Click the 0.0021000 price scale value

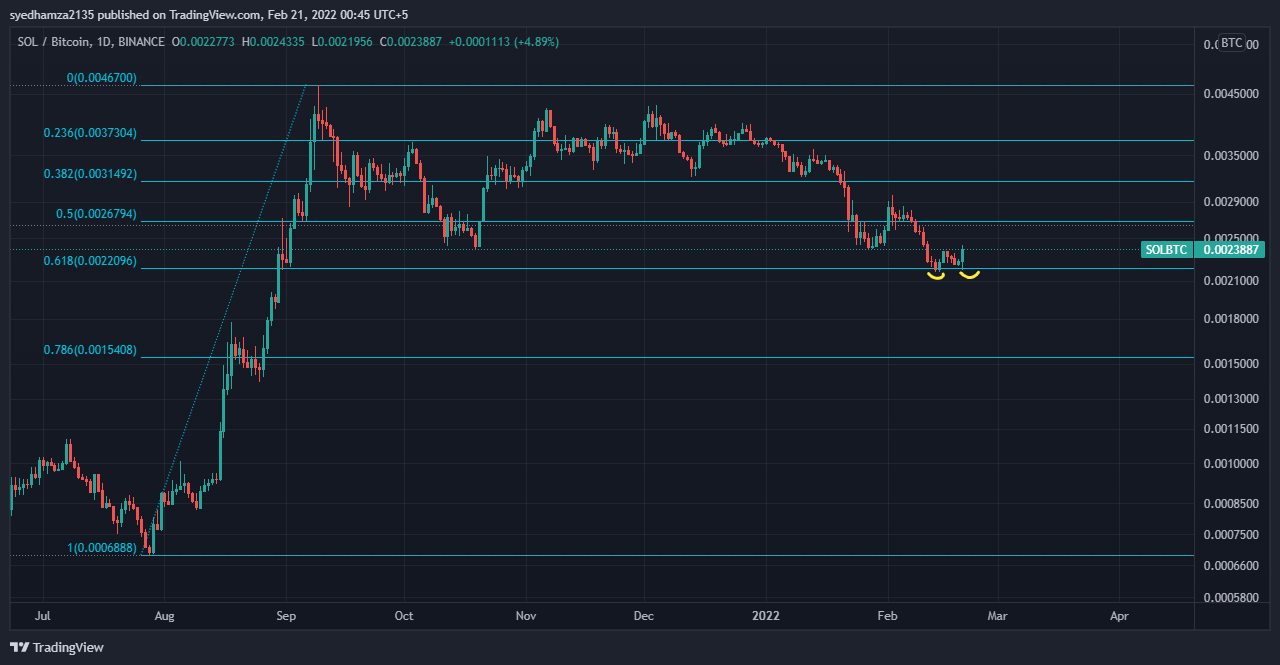pos(1229,281)
